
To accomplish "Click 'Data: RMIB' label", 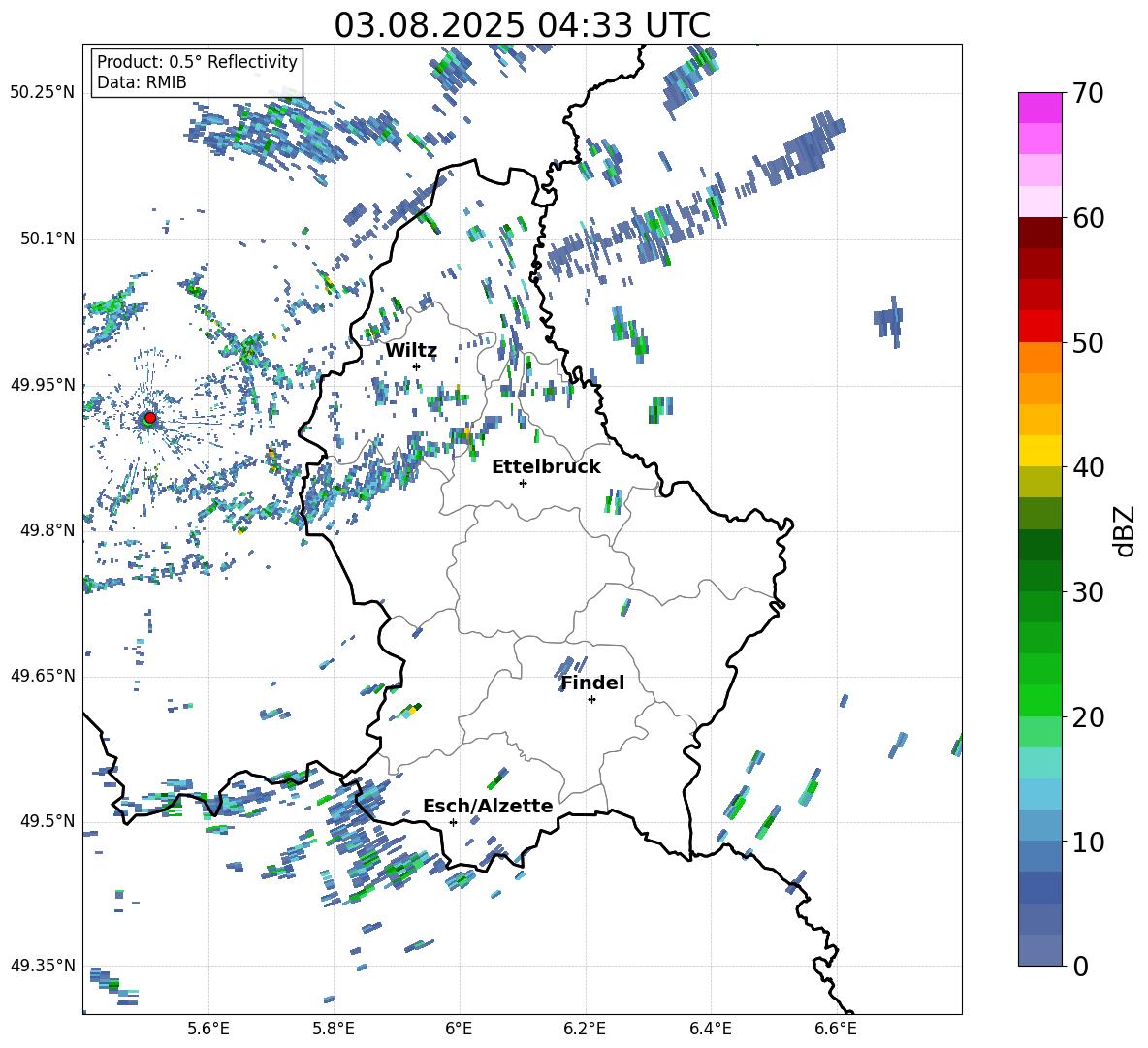I will tap(142, 82).
